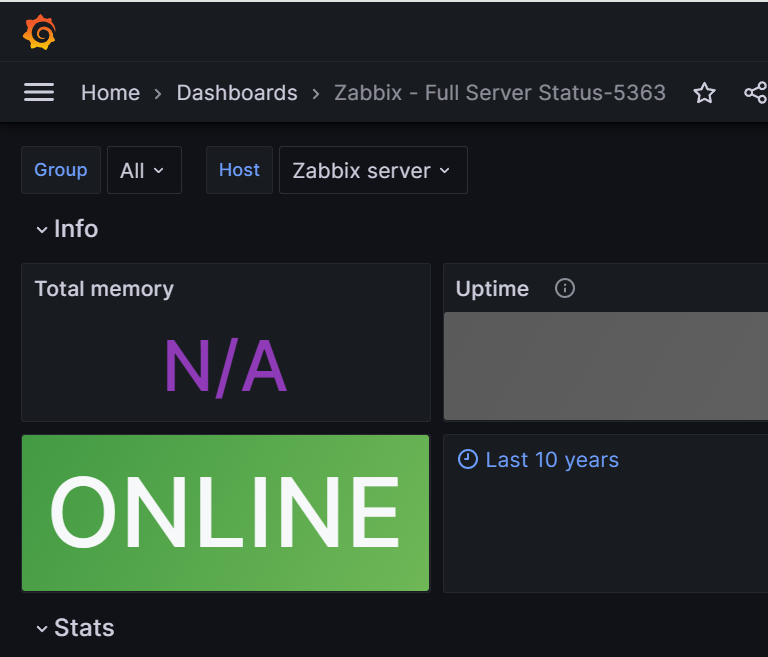Viewport: 768px width, 657px height.
Task: Open the Dashboards breadcrumb link
Action: [x=237, y=93]
